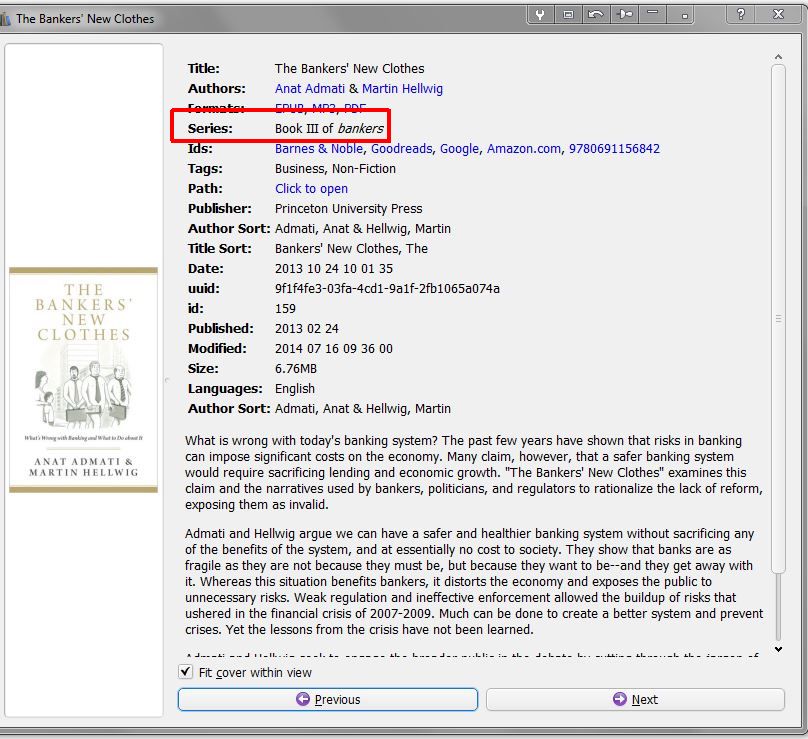Click the 'Click to open' path link
Image resolution: width=808 pixels, height=739 pixels.
point(311,189)
